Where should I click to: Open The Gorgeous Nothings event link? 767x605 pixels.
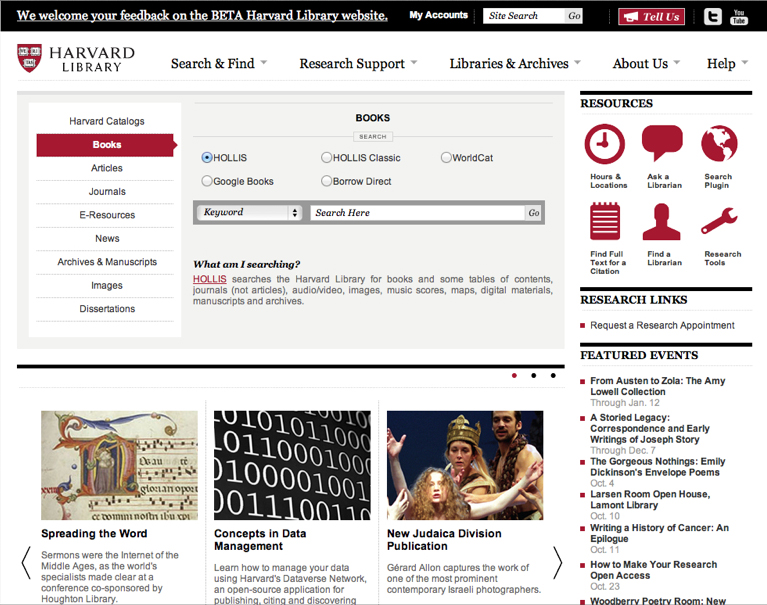657,467
